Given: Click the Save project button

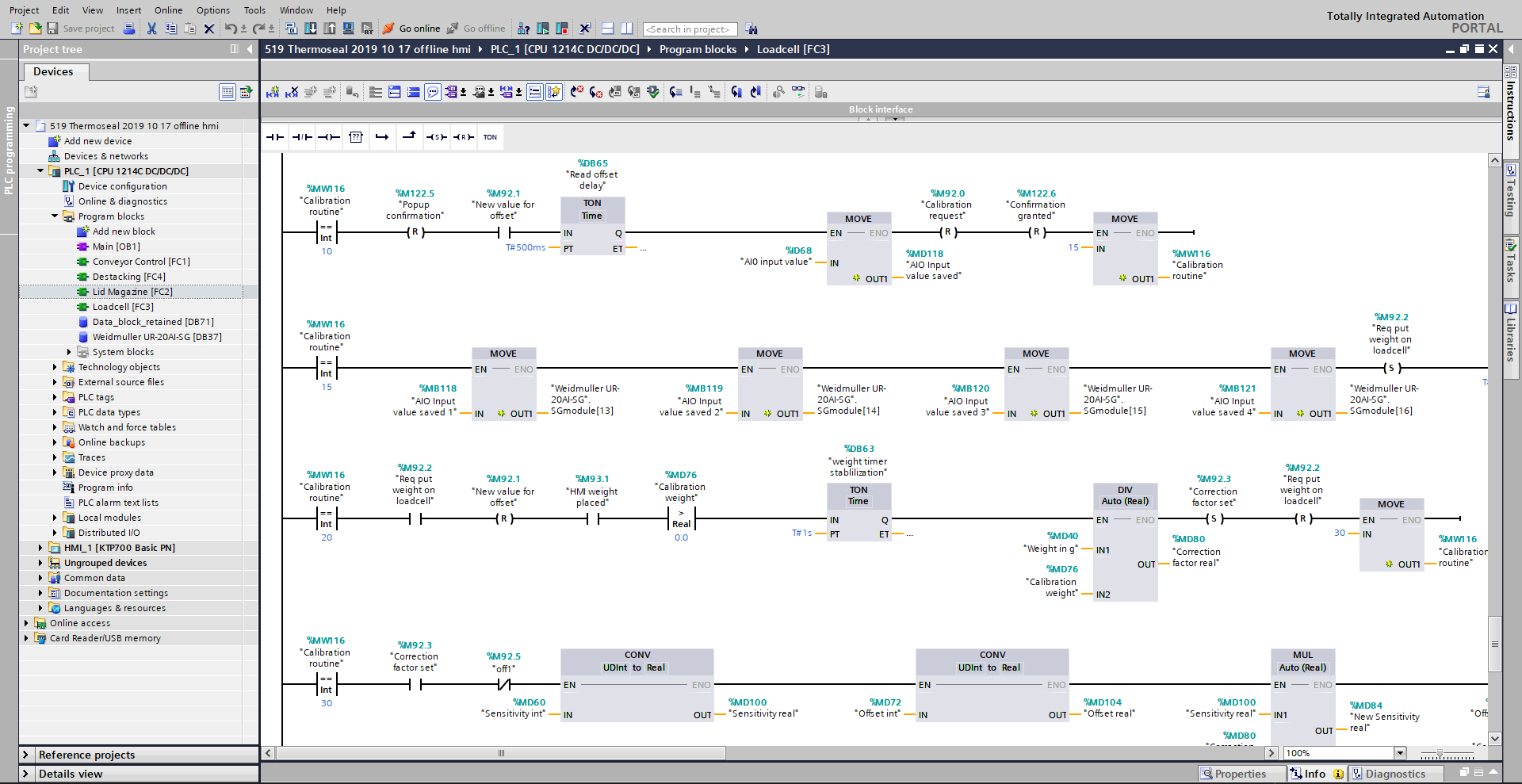Looking at the screenshot, I should 81,29.
